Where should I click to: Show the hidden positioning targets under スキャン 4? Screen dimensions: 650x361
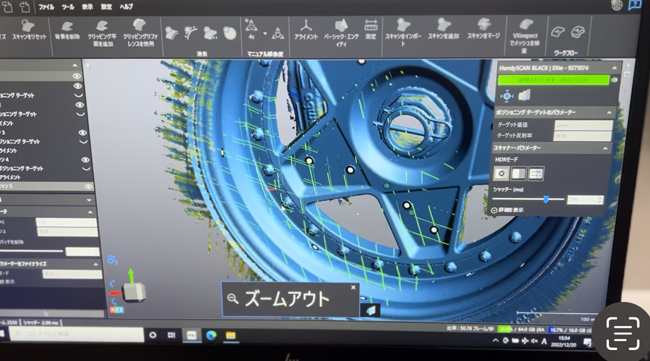86,169
